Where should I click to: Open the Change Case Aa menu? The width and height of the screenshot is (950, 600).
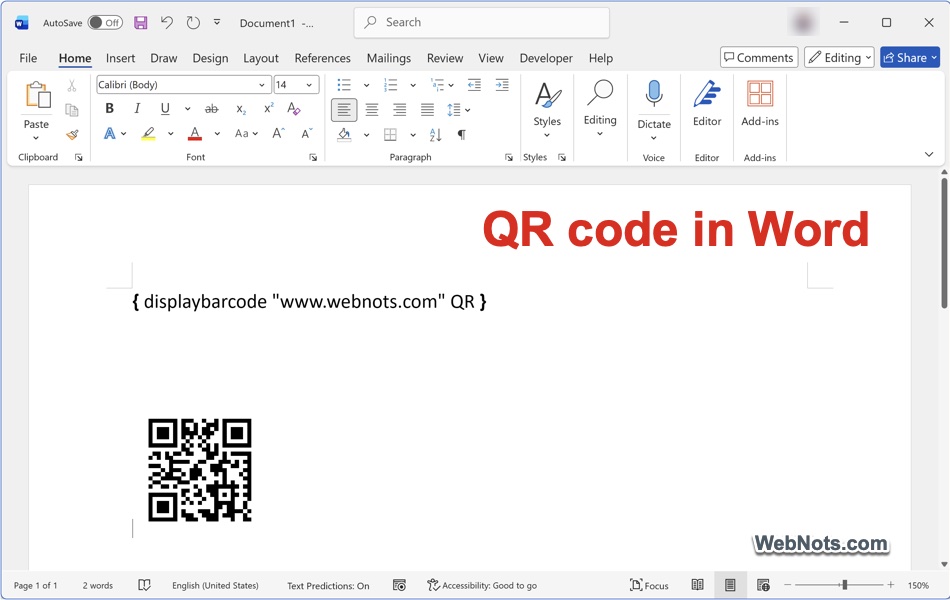(x=246, y=133)
